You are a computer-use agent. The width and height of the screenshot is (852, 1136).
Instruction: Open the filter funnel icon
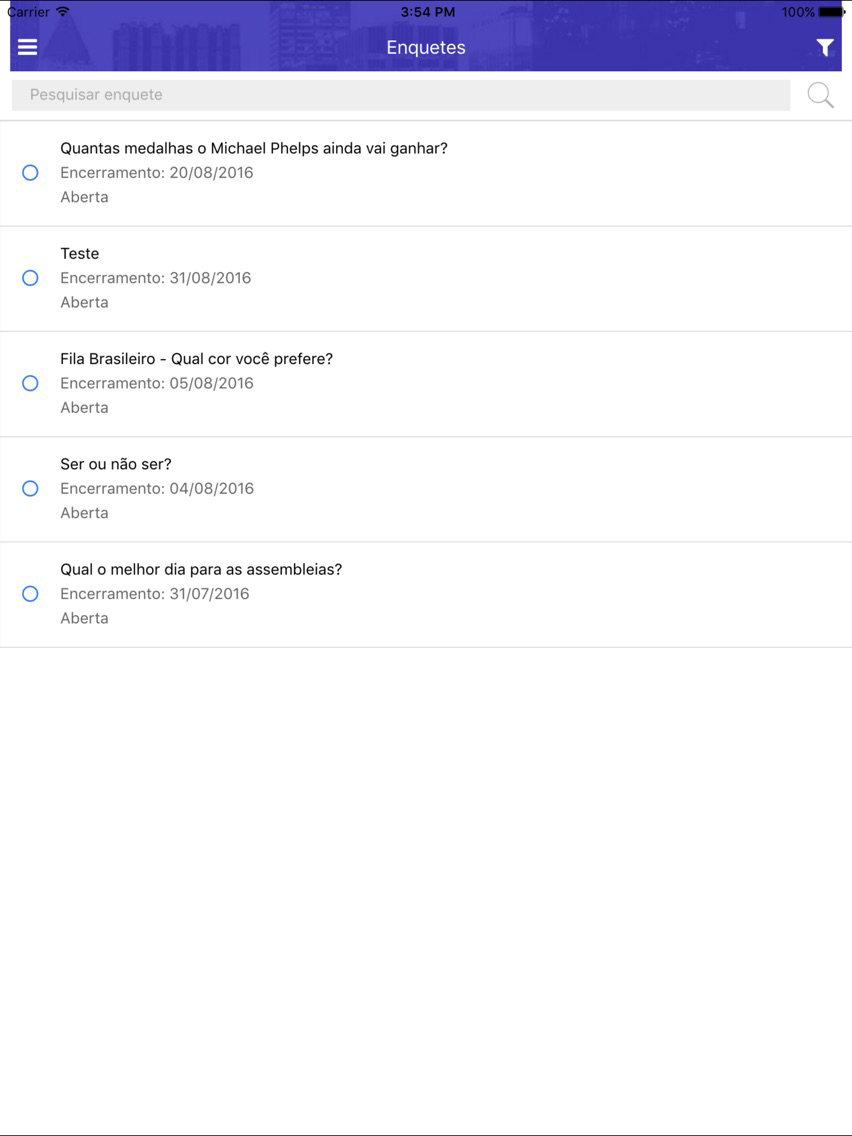824,48
